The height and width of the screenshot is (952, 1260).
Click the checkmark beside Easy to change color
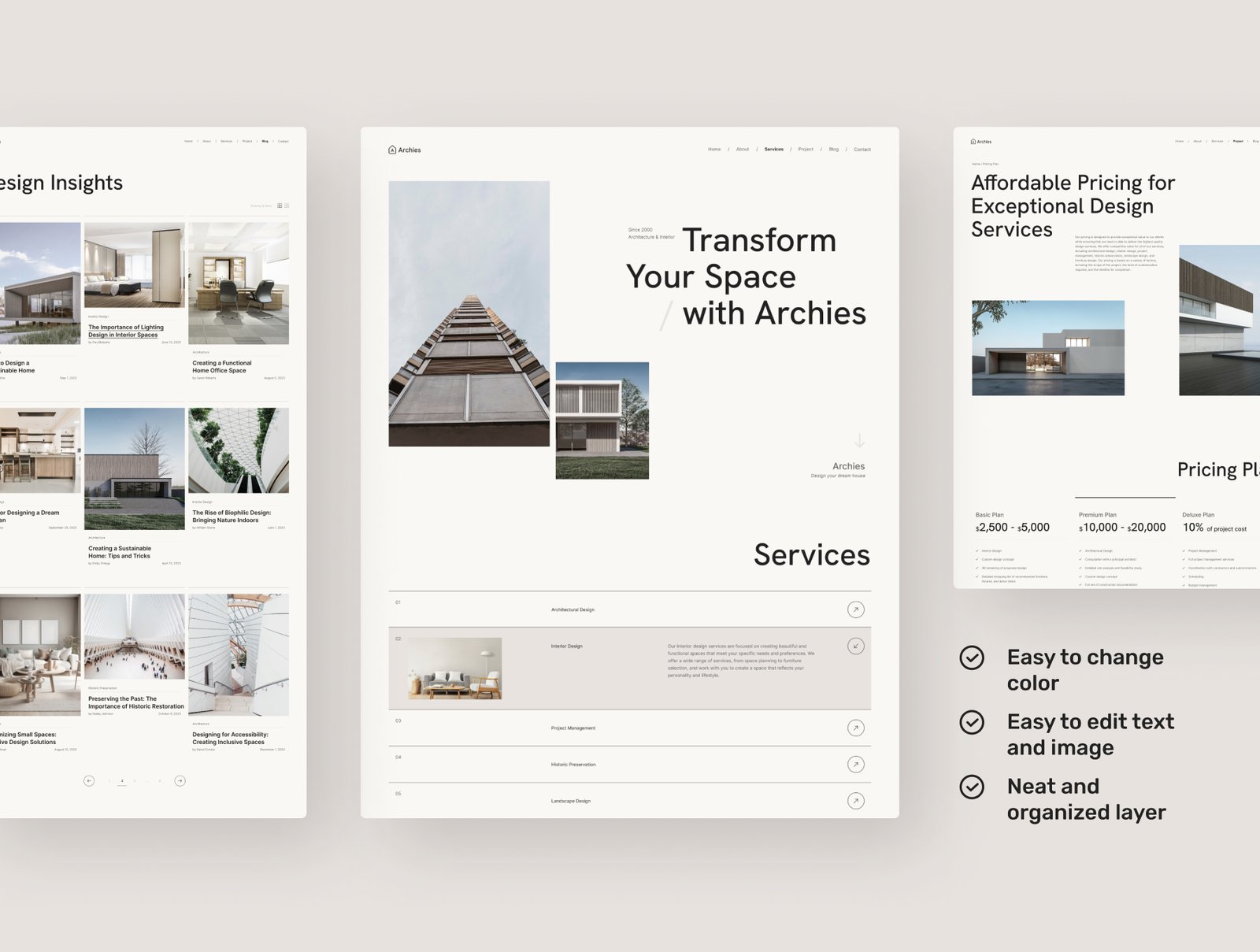(972, 658)
